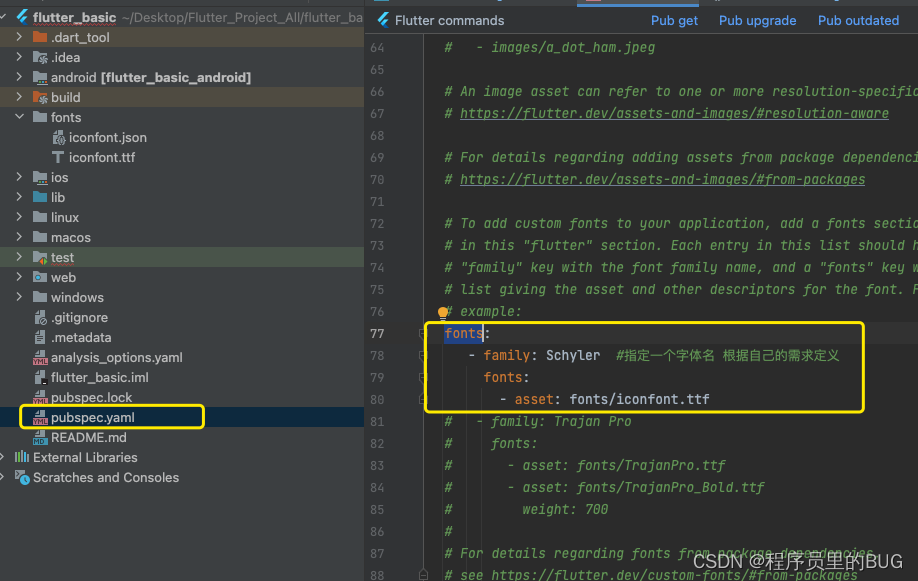The height and width of the screenshot is (581, 918).
Task: Open the resolution-aware docs link
Action: coord(674,114)
